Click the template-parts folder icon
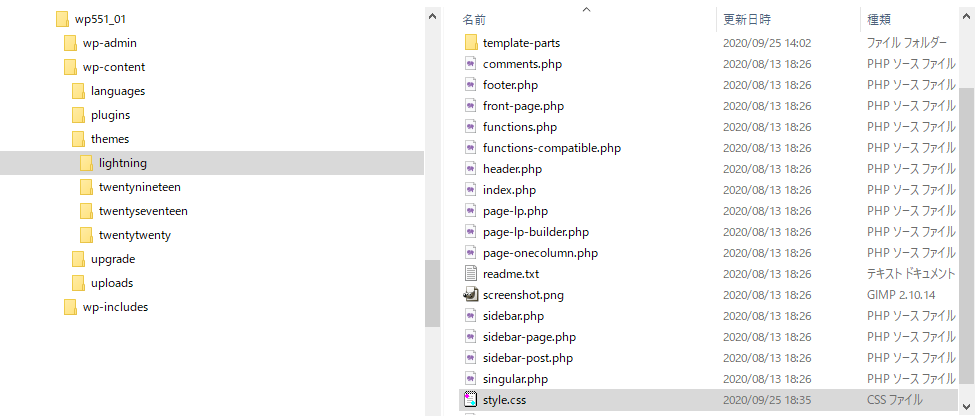 coord(471,43)
